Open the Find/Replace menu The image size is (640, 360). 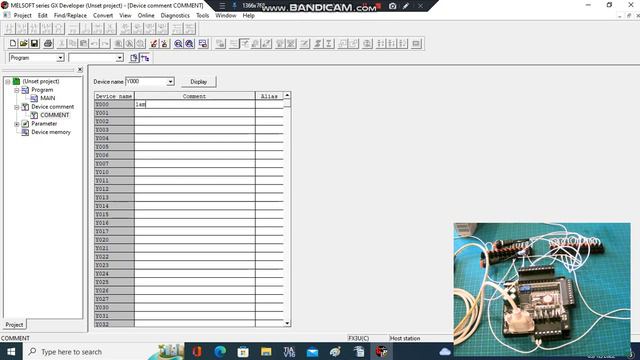point(70,16)
